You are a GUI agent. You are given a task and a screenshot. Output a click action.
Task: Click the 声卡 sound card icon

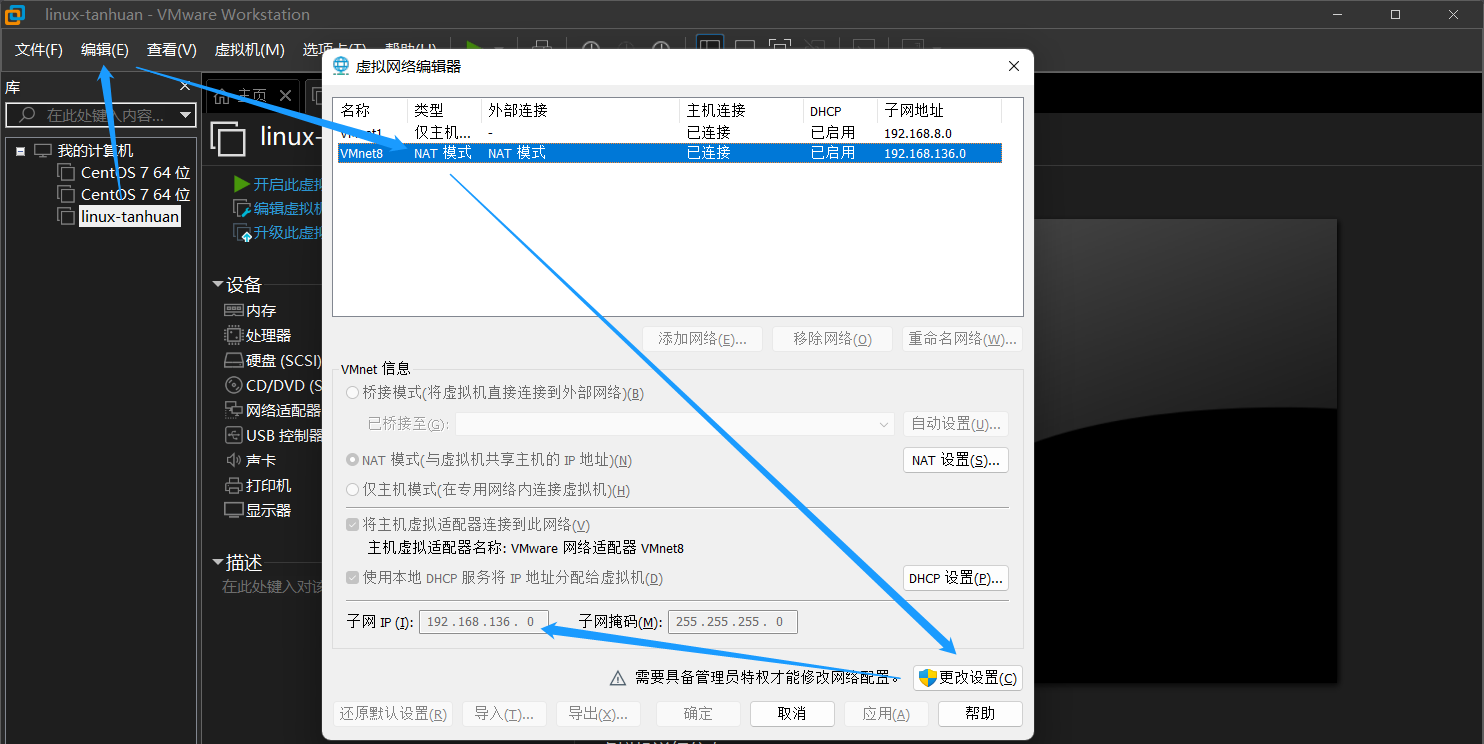pos(234,460)
